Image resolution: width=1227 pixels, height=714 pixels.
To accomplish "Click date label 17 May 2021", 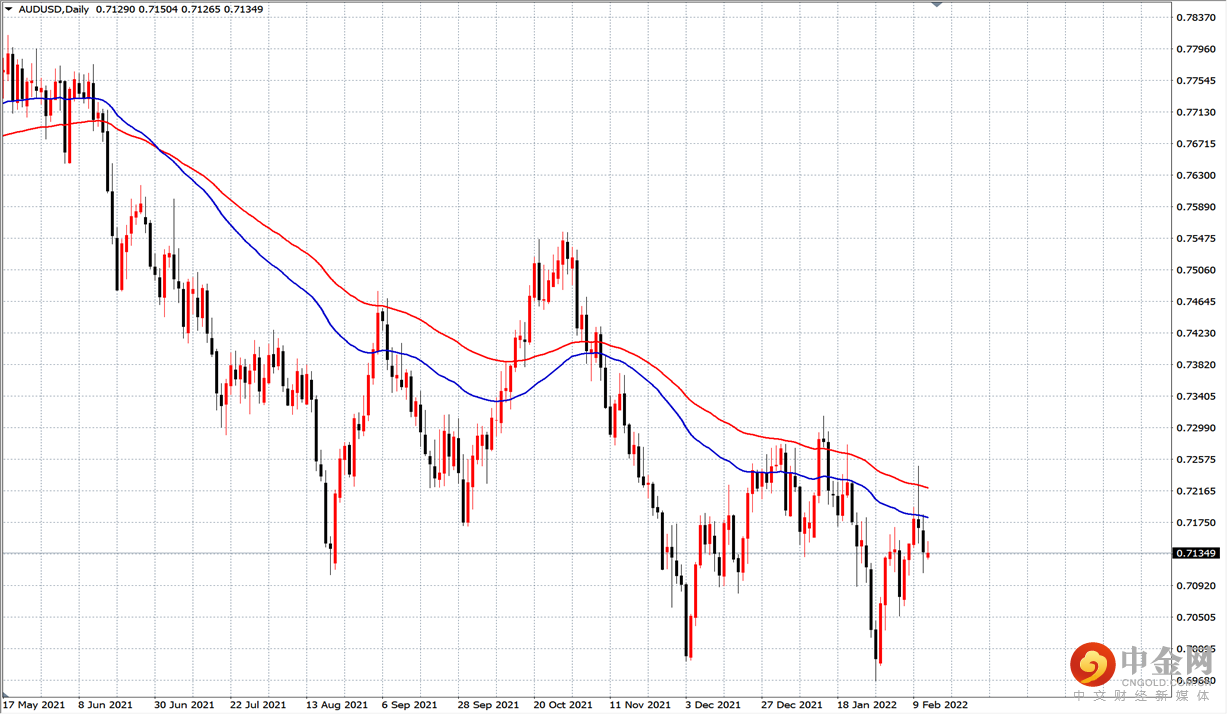I will pyautogui.click(x=35, y=704).
